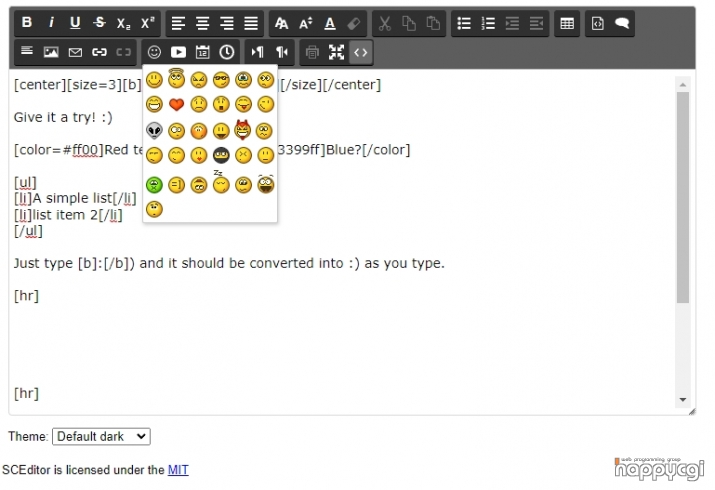This screenshot has height=490, width=715.
Task: Open the font color picker
Action: 330,23
